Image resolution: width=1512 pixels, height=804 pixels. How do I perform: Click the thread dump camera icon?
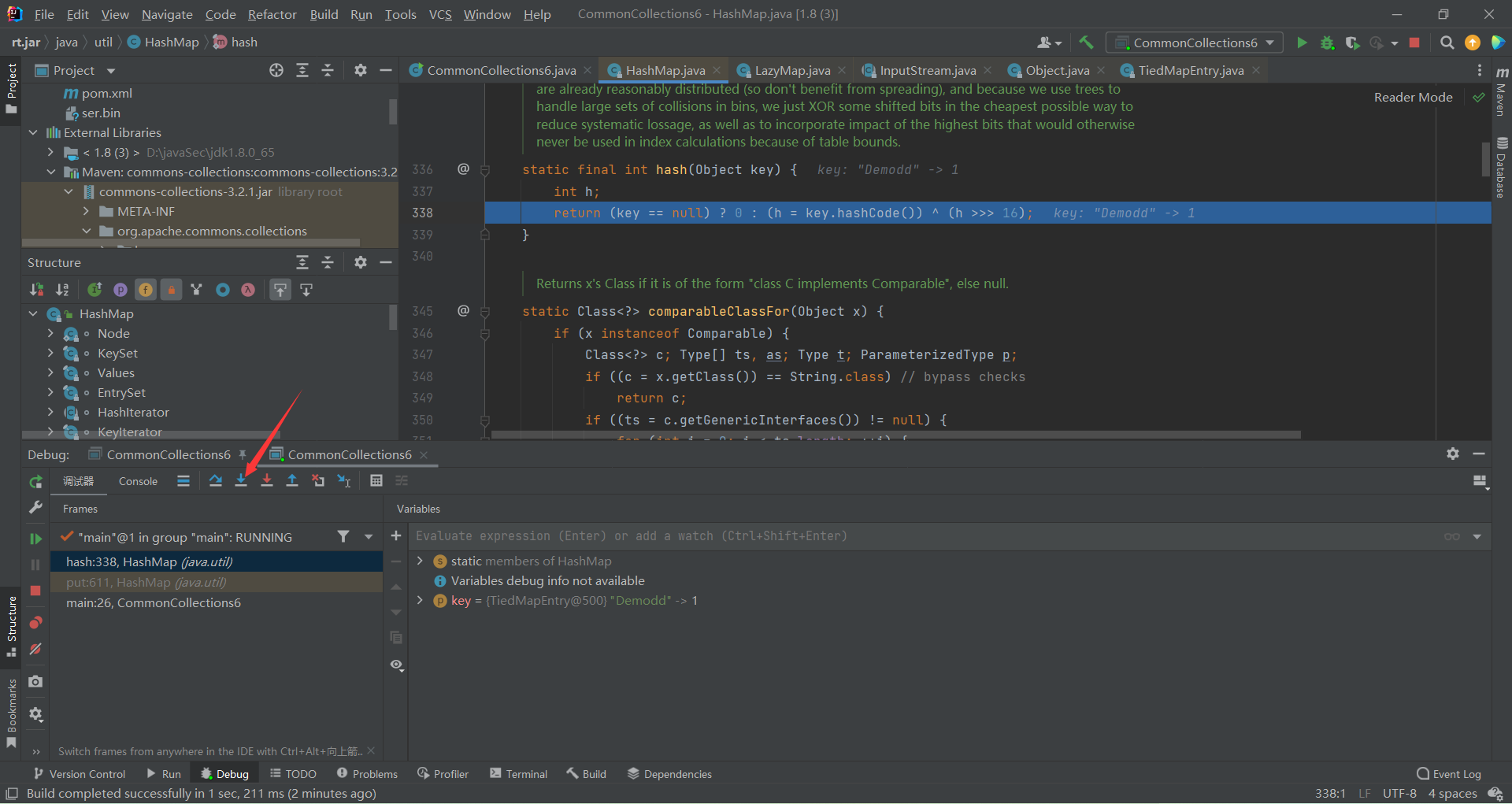35,681
